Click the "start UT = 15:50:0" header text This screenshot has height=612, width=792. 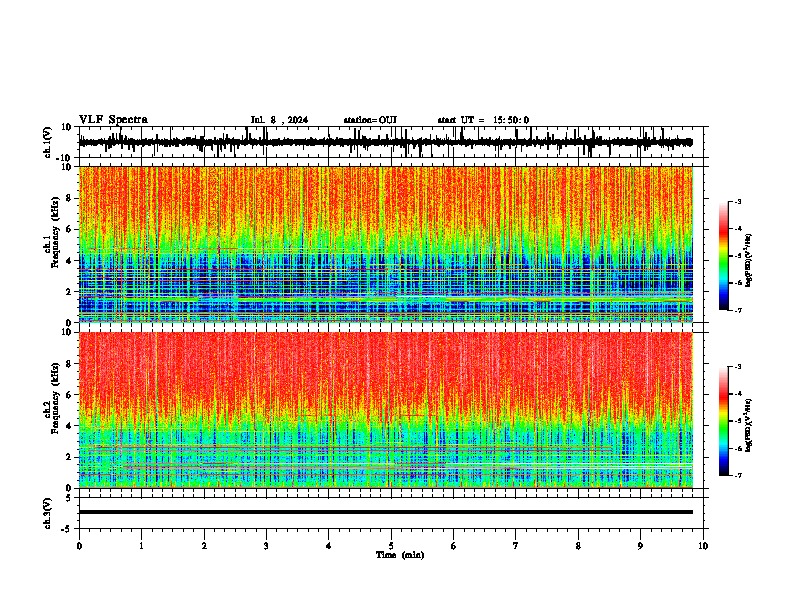(483, 120)
